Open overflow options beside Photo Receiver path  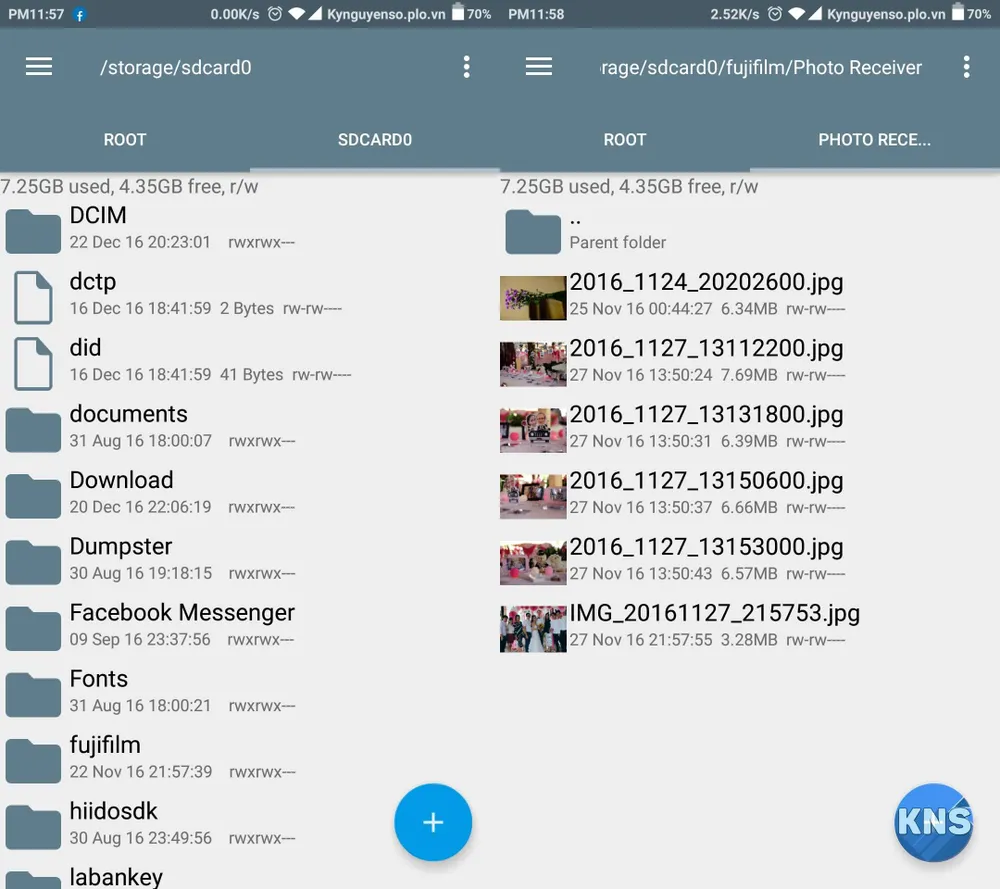[x=966, y=67]
